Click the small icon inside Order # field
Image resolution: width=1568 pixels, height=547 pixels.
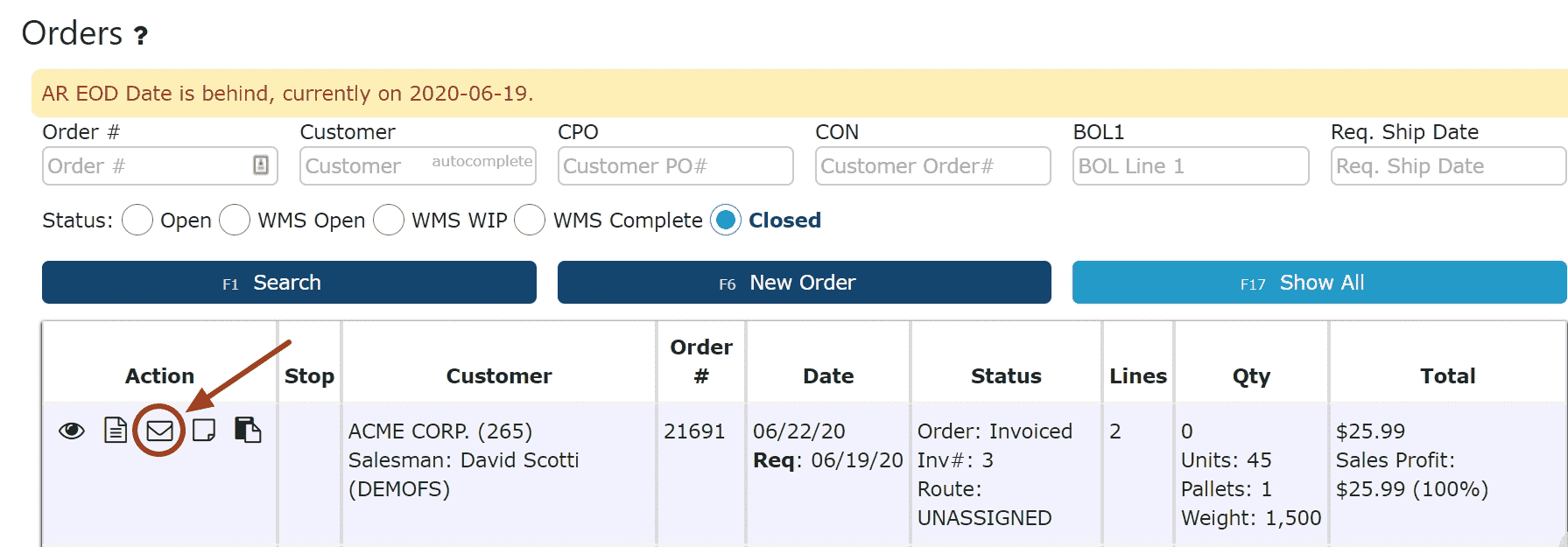(x=261, y=165)
